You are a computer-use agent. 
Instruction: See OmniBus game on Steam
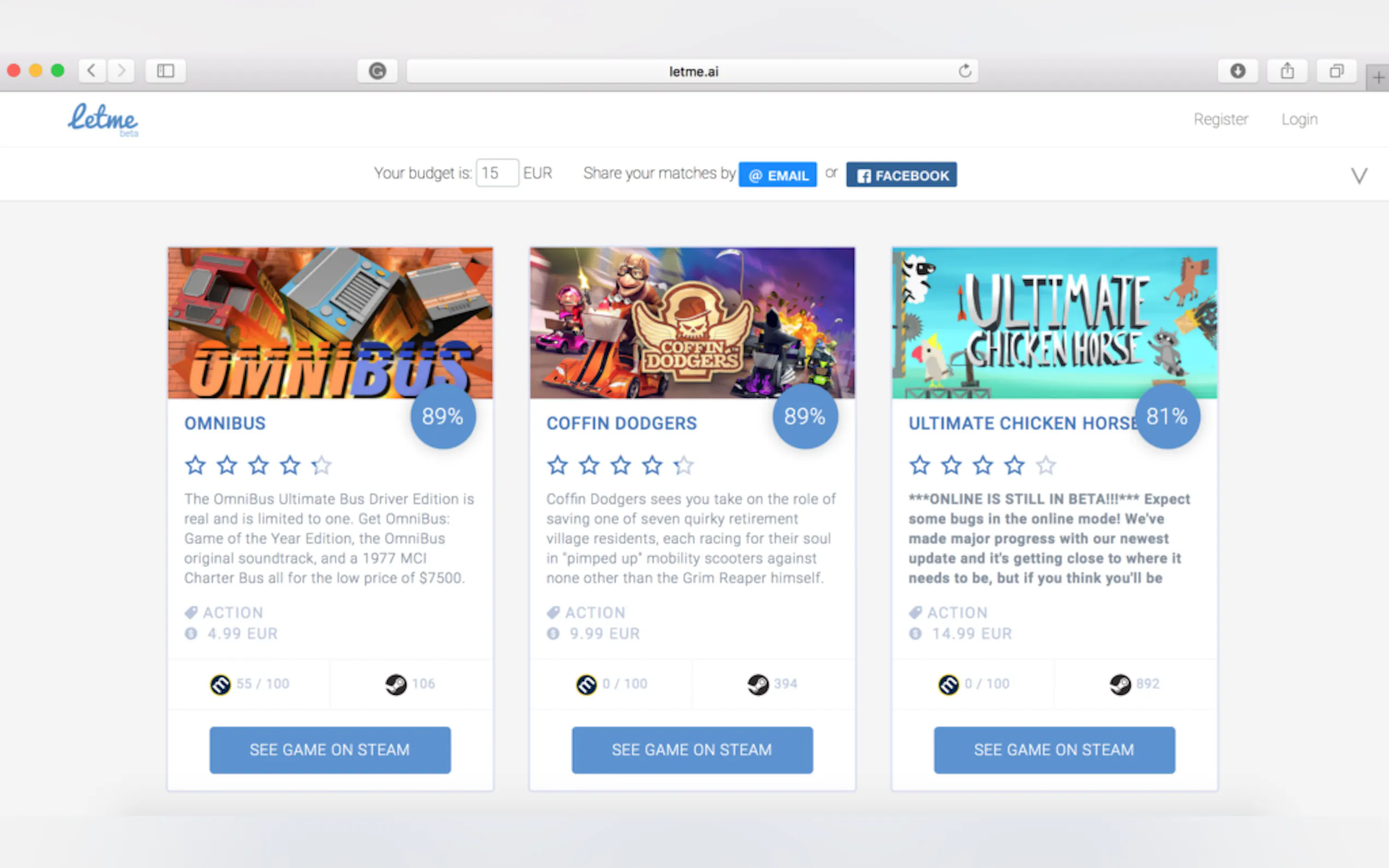pos(330,750)
